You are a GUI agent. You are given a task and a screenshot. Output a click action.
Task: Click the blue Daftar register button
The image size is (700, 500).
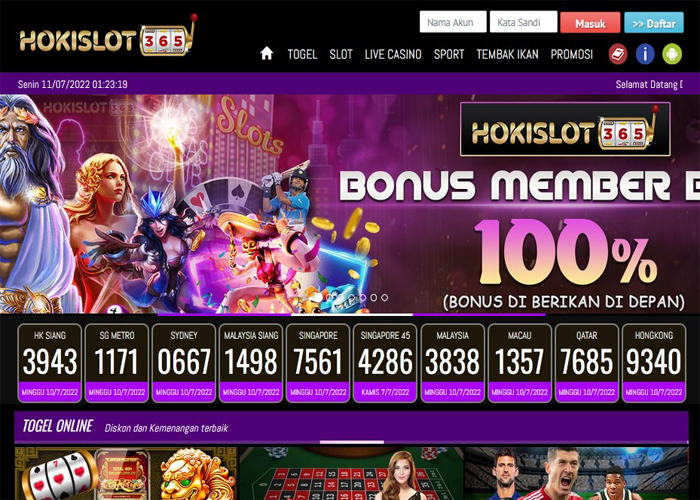click(x=654, y=23)
